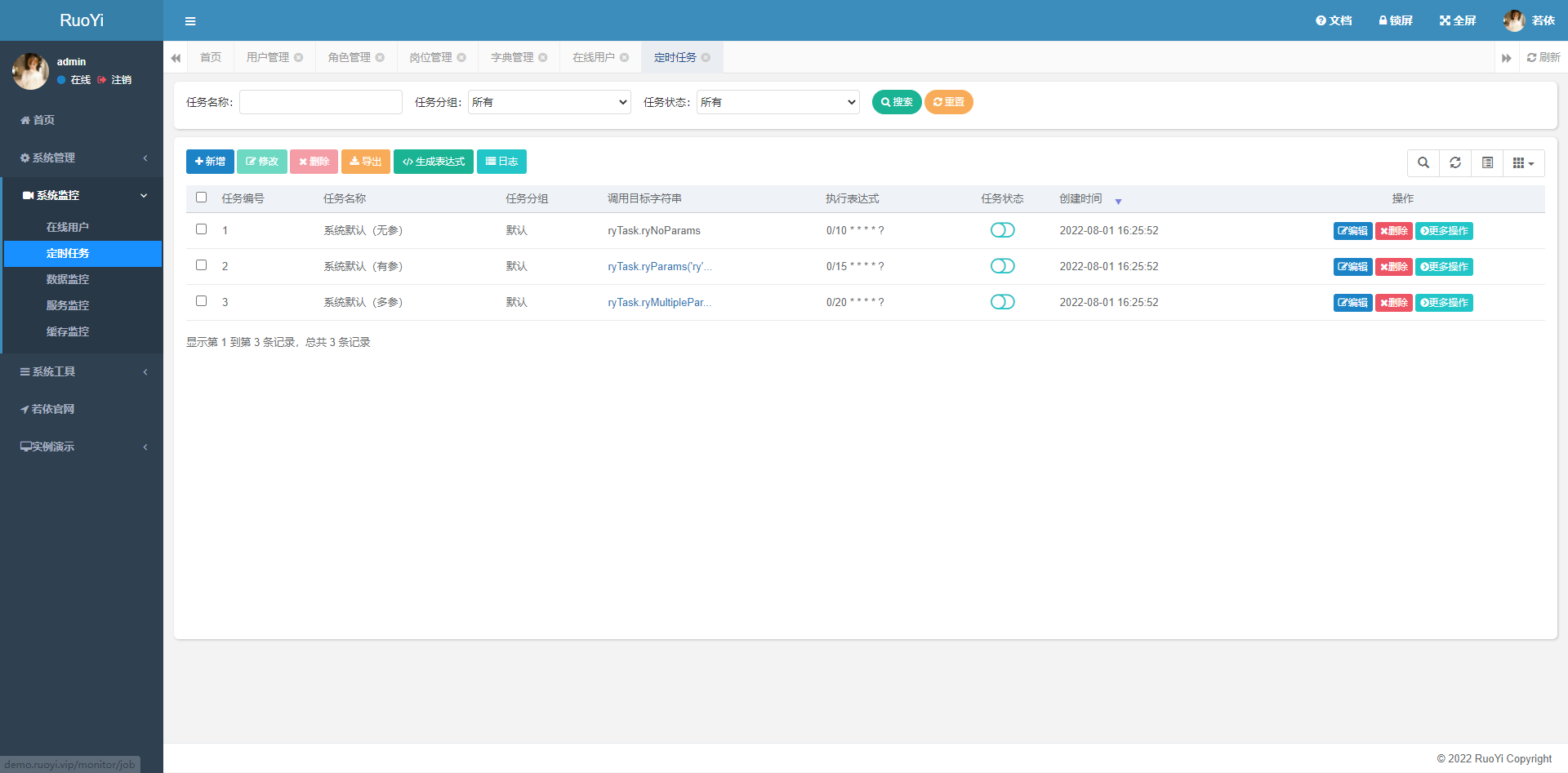This screenshot has height=773, width=1568.
Task: Toggle card view display icon
Action: click(1487, 162)
